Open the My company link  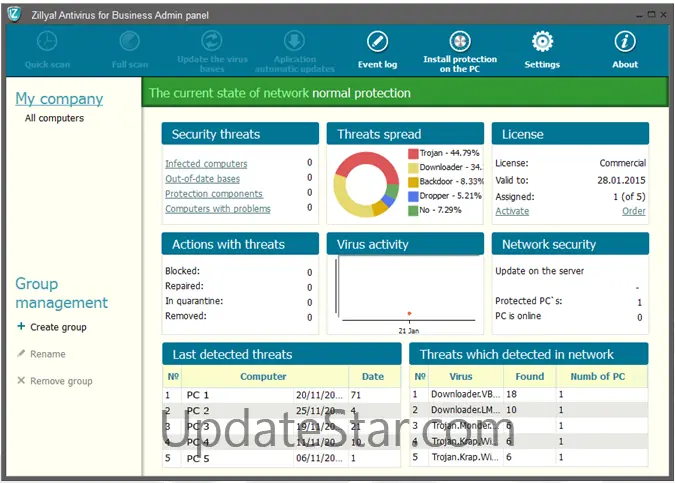point(59,99)
